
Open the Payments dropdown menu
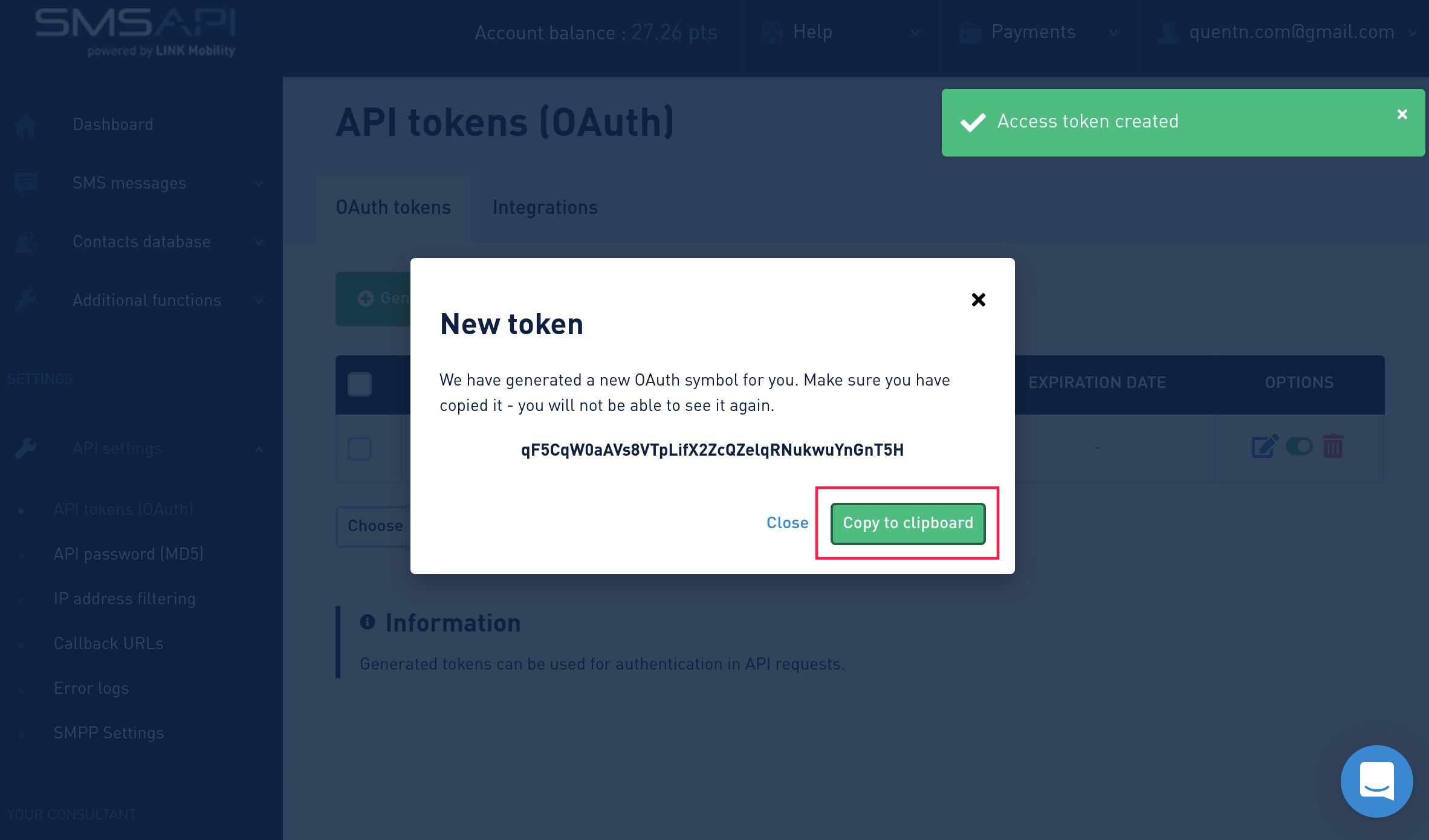click(x=1039, y=33)
